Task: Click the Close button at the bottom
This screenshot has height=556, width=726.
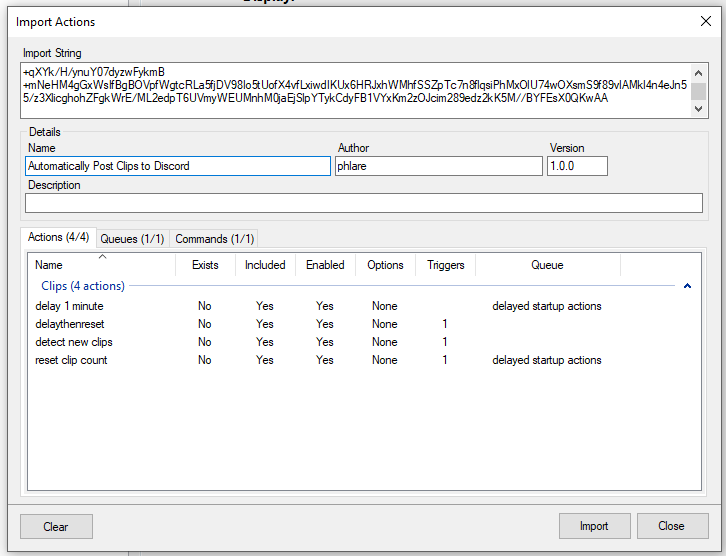Action: 672,526
